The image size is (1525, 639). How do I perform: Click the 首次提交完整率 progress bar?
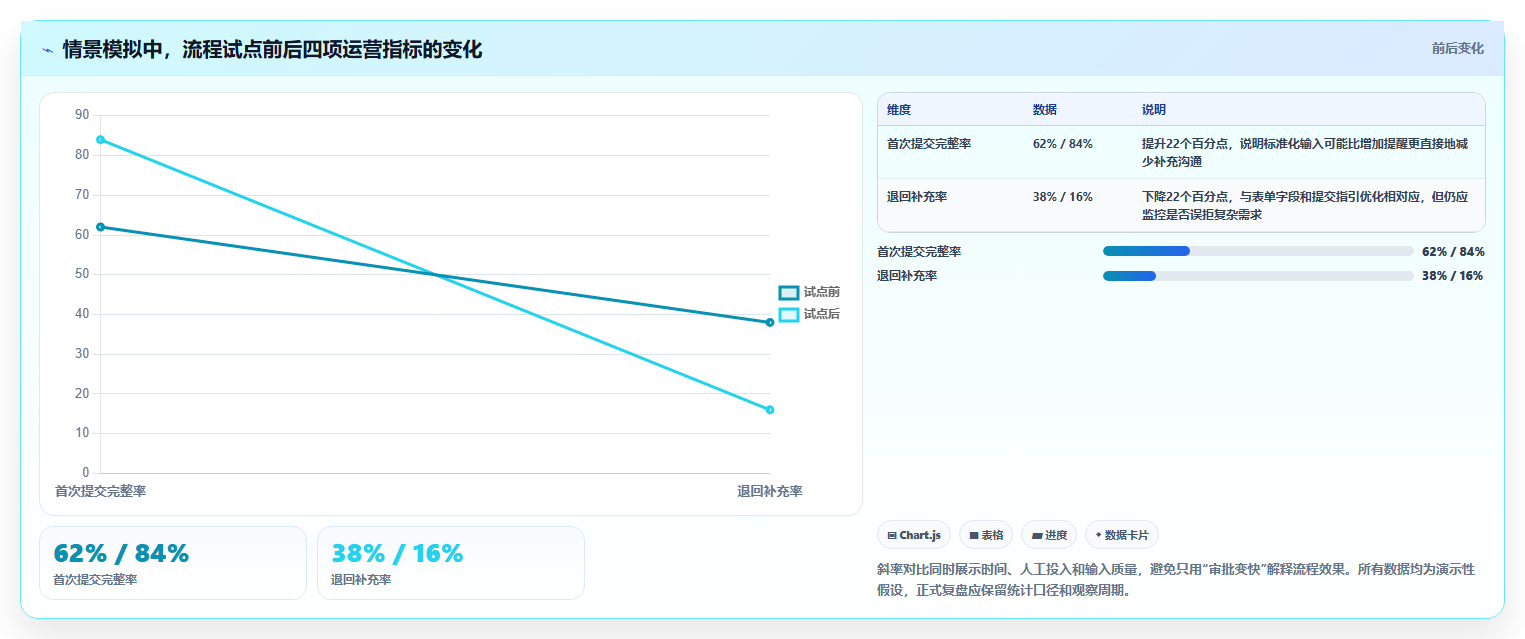[1258, 251]
